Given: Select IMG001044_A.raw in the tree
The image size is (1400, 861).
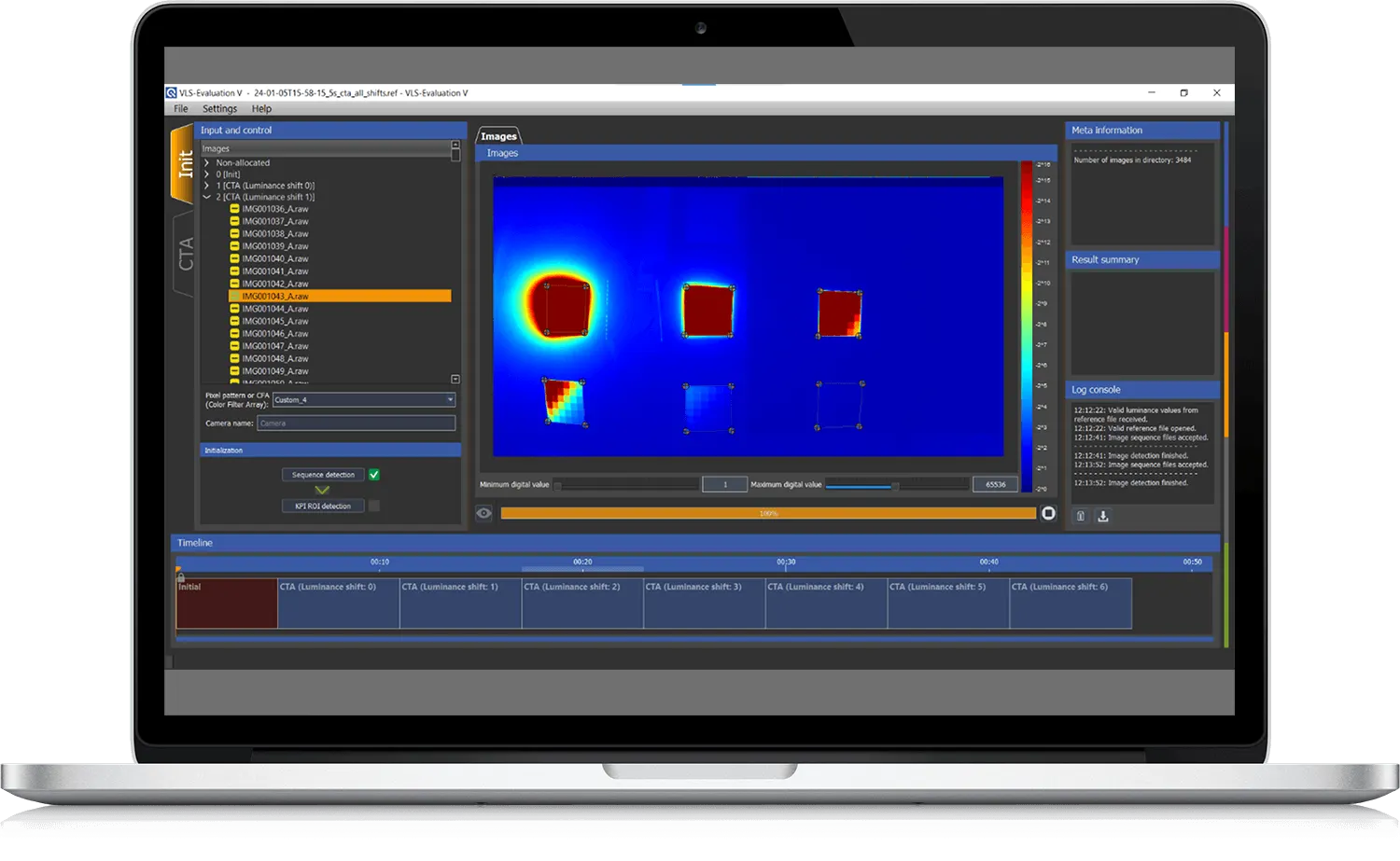Looking at the screenshot, I should (x=274, y=309).
